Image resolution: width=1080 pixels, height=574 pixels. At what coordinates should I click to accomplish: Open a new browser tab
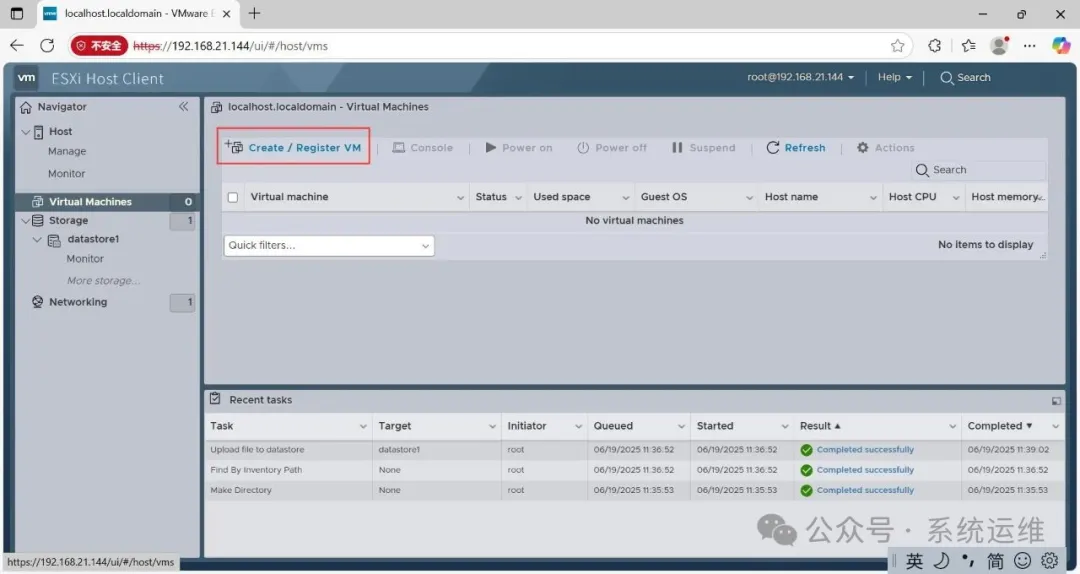pyautogui.click(x=255, y=13)
